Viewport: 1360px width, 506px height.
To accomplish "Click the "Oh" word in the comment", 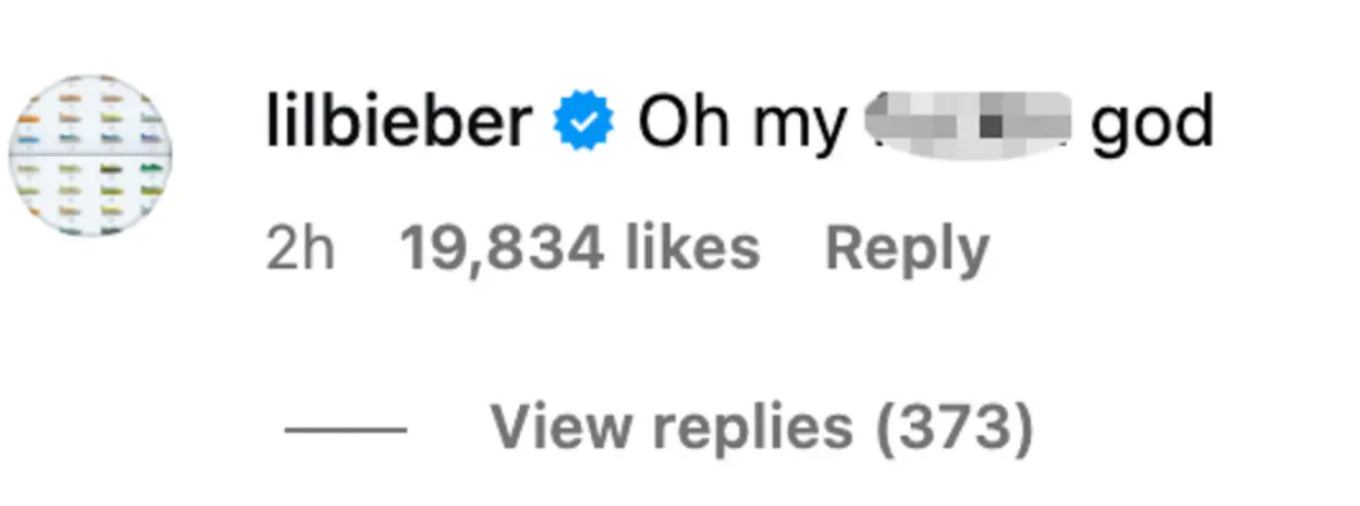I will point(680,123).
